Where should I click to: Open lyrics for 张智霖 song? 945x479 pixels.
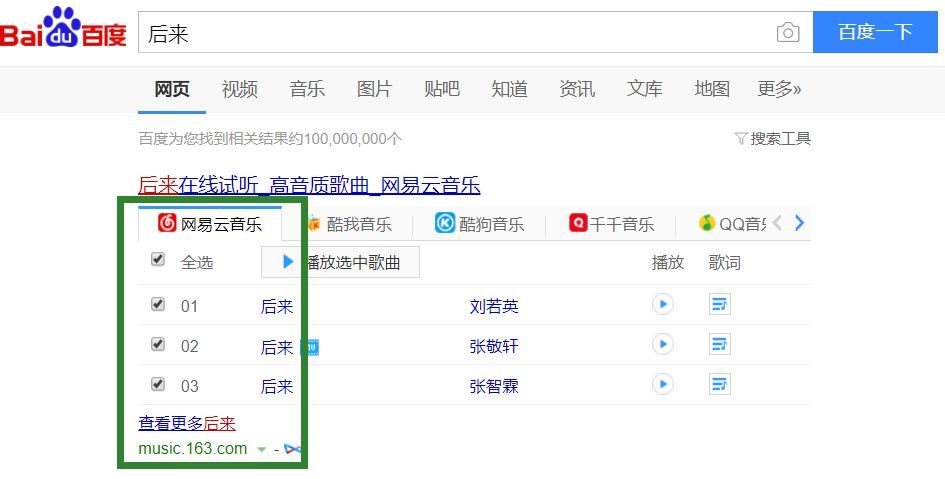coord(720,384)
